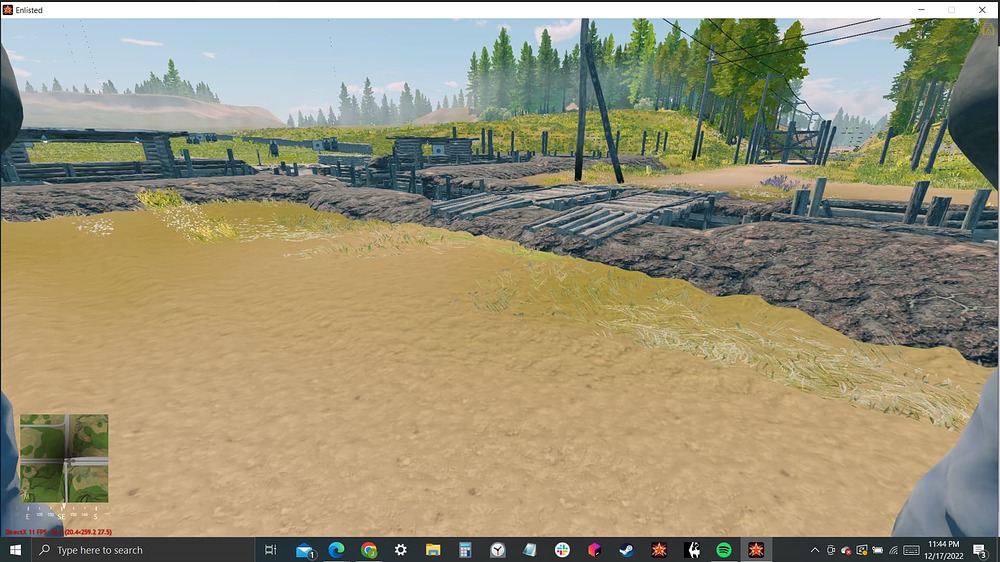Open the Windows Start menu
This screenshot has width=1000, height=562.
click(15, 550)
